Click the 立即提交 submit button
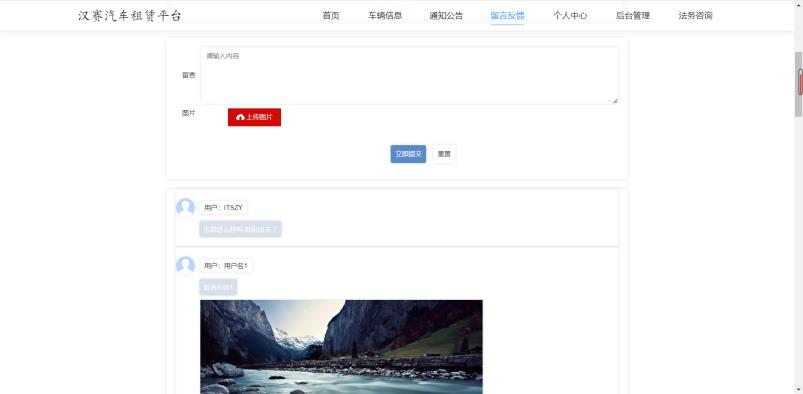 [x=408, y=154]
